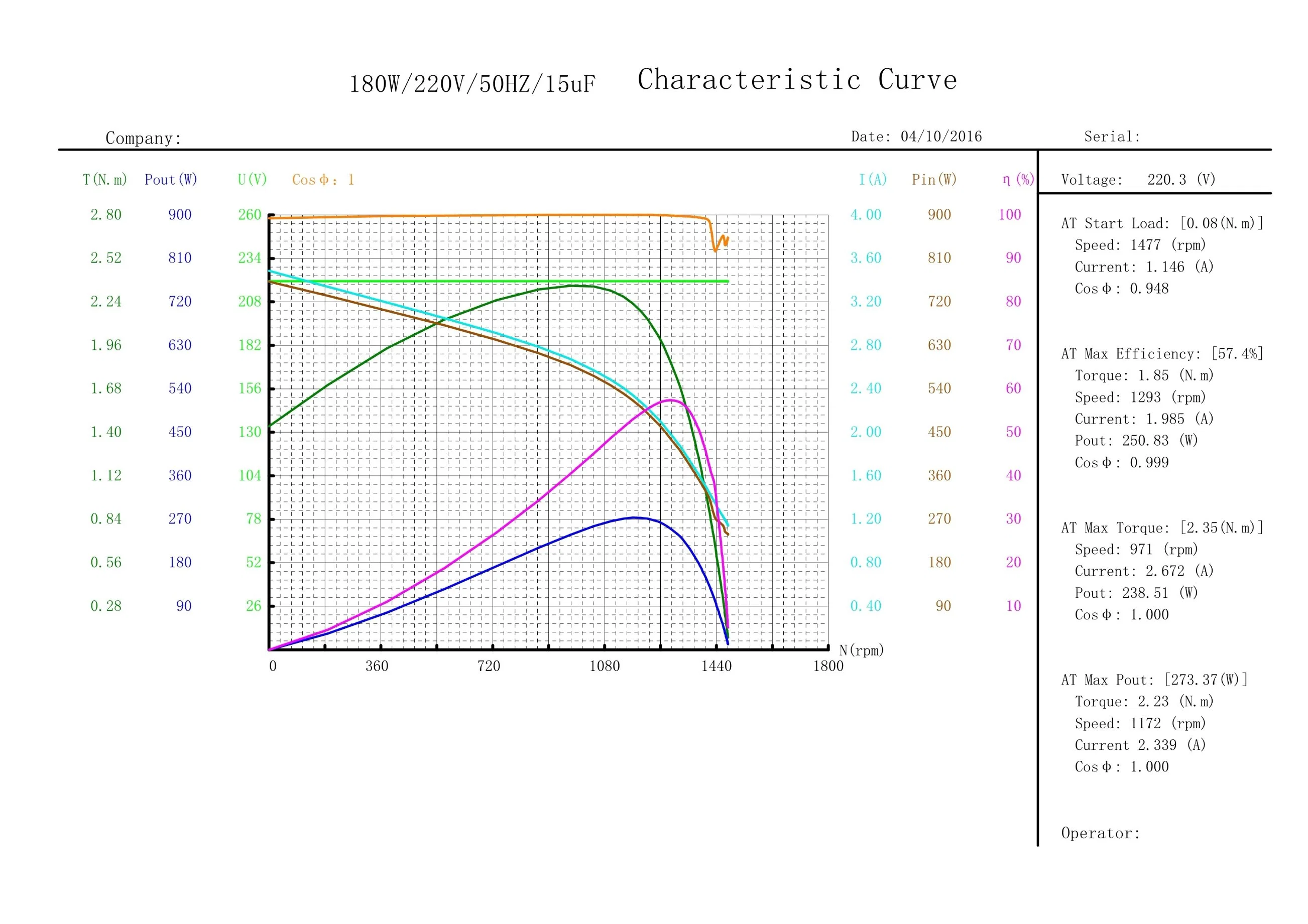Click the "0.40" current scale value
This screenshot has width=1308, height=924.
(x=866, y=606)
